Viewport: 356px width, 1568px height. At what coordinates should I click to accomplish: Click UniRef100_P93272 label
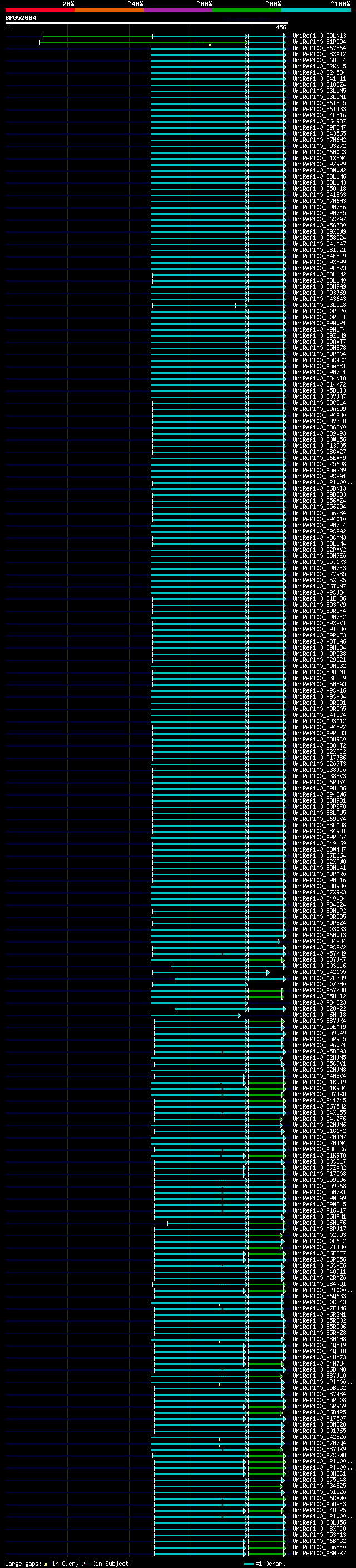point(319,146)
